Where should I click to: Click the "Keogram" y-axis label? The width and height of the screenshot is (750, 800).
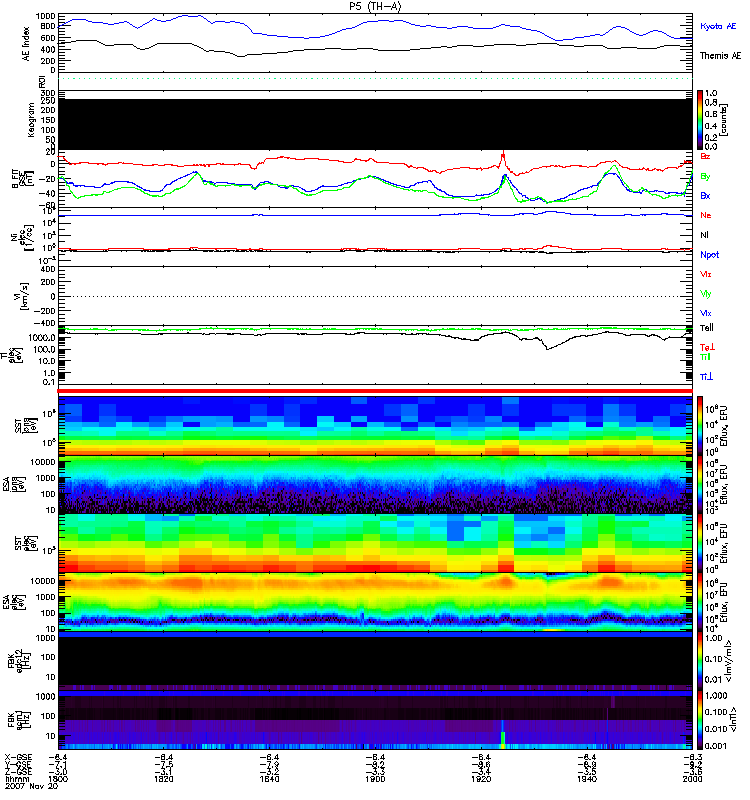point(31,120)
